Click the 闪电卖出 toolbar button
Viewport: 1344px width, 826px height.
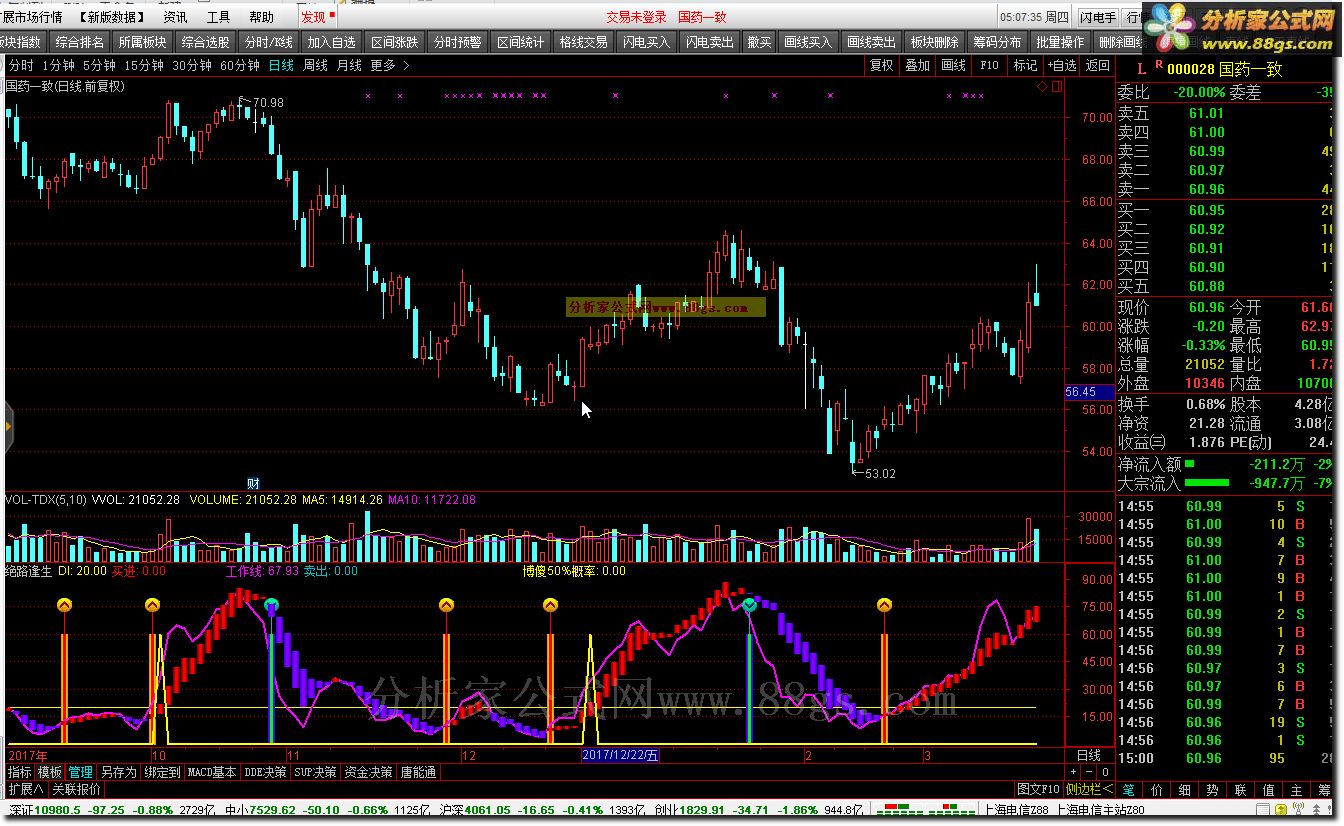click(x=710, y=42)
